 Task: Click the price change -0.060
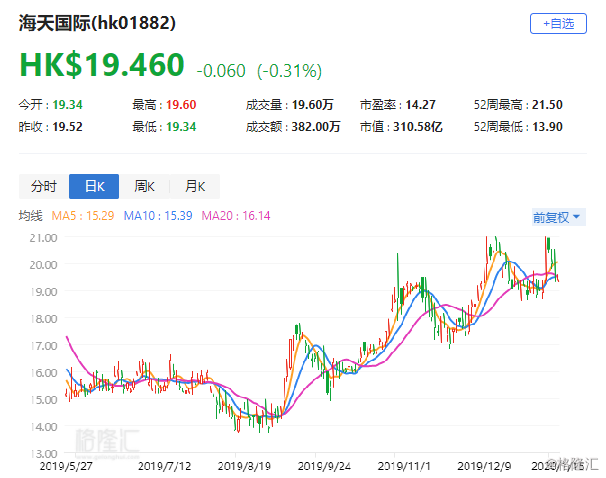point(221,71)
